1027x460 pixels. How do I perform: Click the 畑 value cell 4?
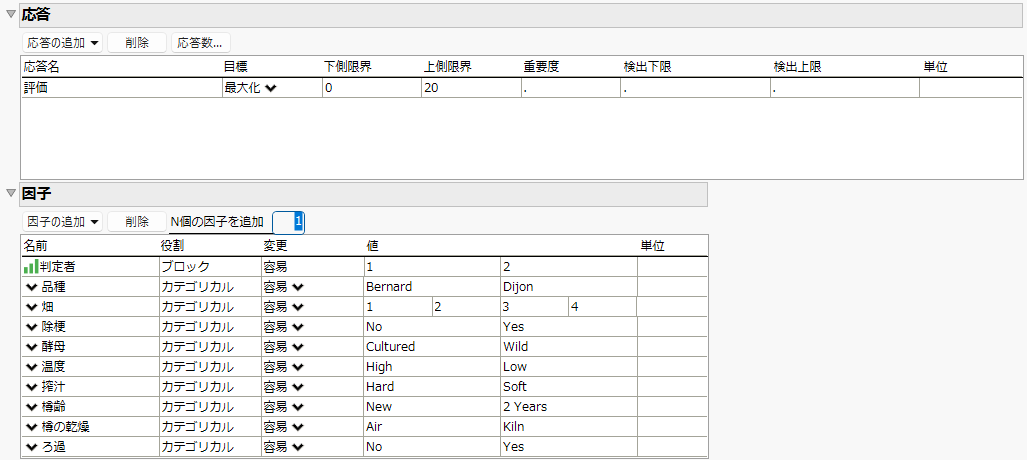click(x=602, y=307)
